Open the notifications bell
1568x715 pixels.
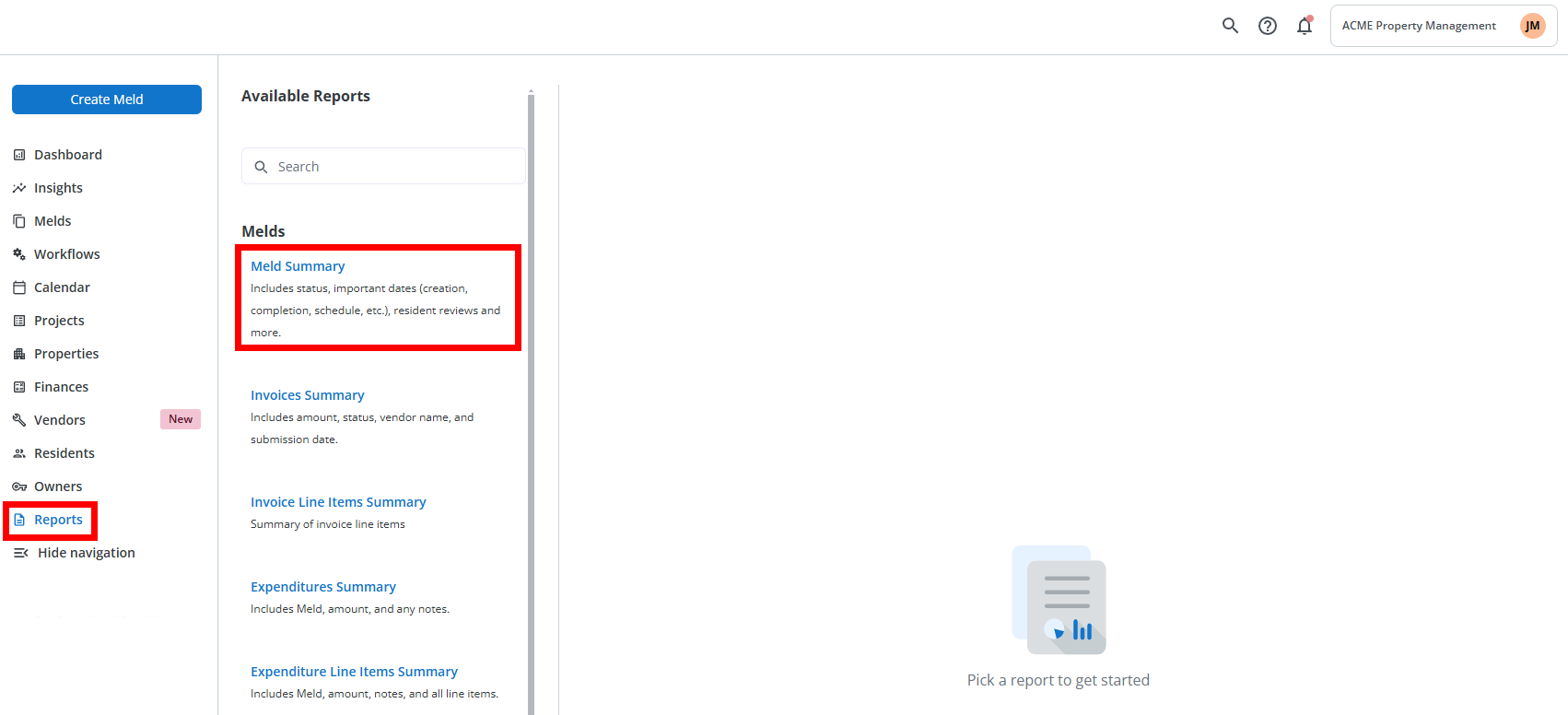[x=1305, y=26]
